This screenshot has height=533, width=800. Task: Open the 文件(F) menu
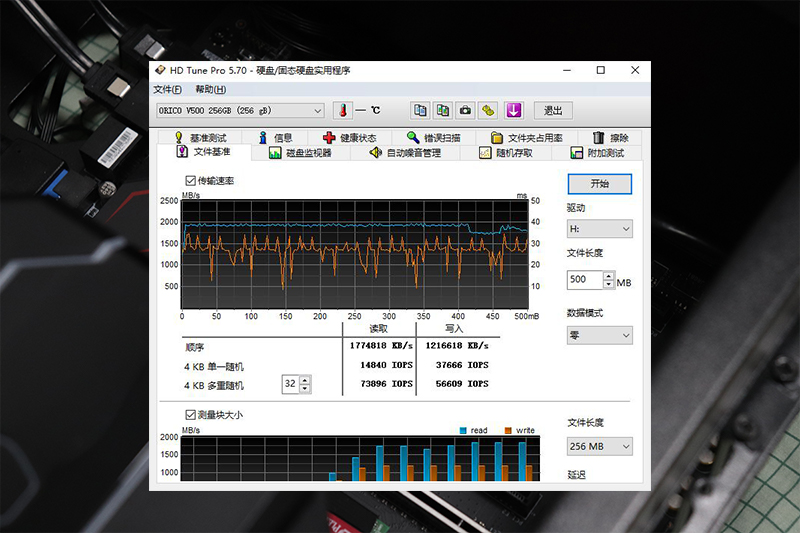point(167,89)
